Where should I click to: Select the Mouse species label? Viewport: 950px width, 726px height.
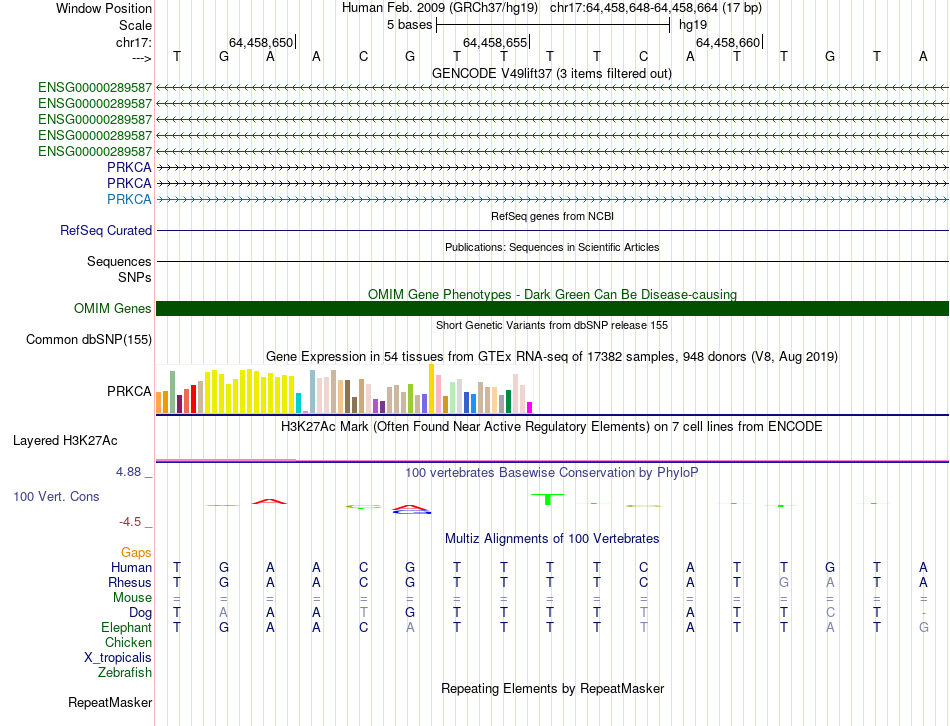click(x=132, y=598)
